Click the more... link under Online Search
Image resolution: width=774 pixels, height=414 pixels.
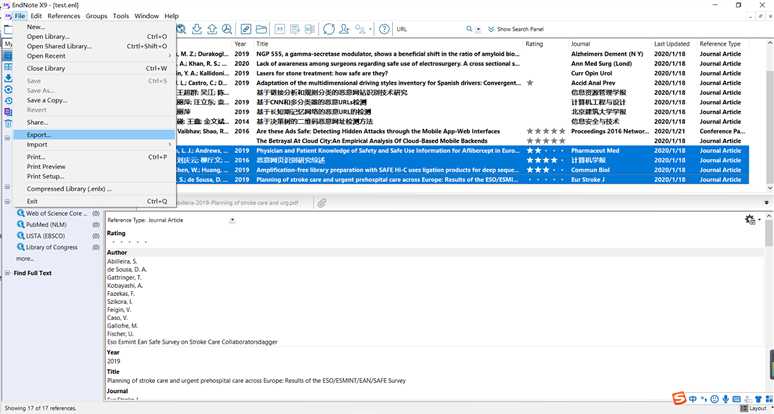25,259
